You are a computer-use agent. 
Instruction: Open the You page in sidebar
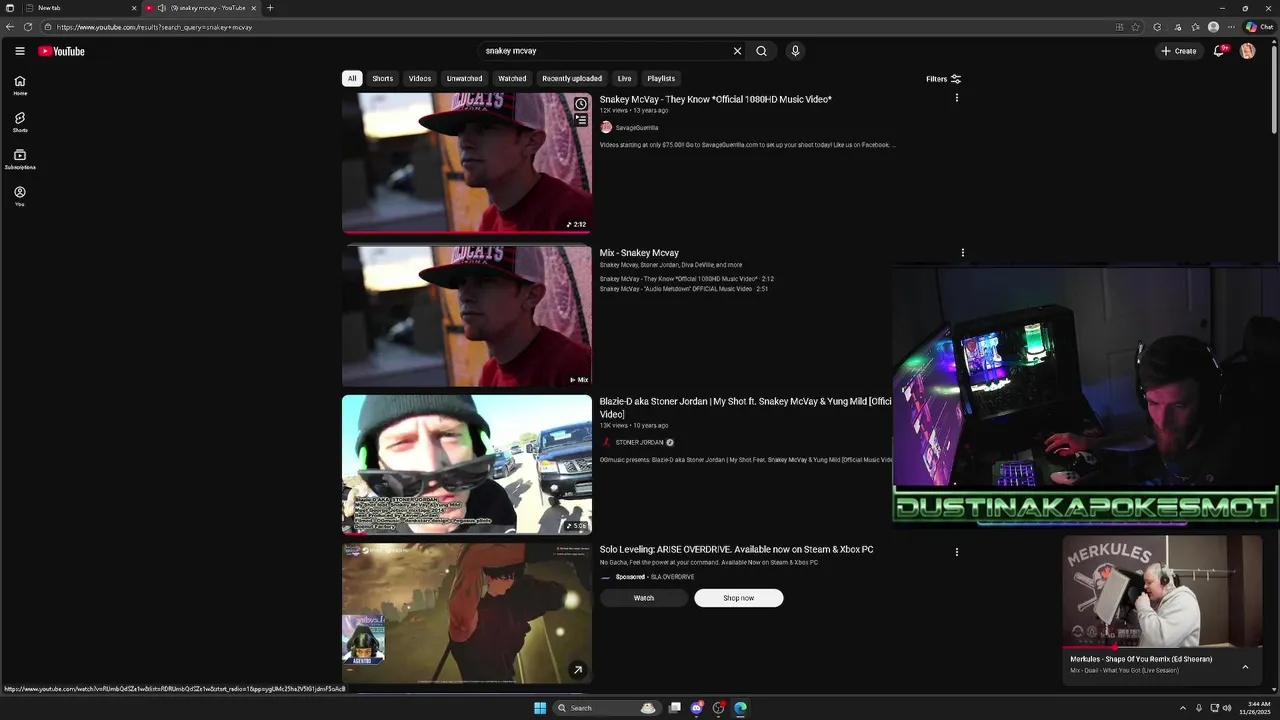pyautogui.click(x=20, y=196)
